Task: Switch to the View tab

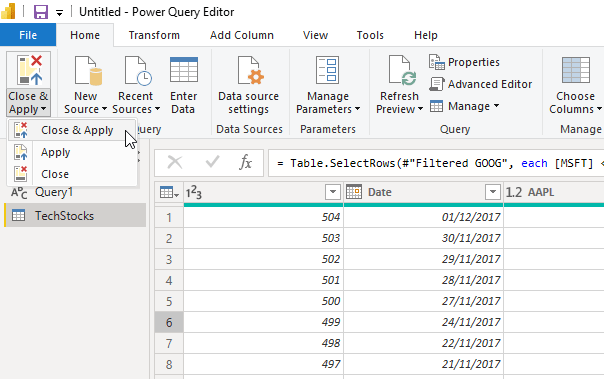Action: pyautogui.click(x=315, y=35)
